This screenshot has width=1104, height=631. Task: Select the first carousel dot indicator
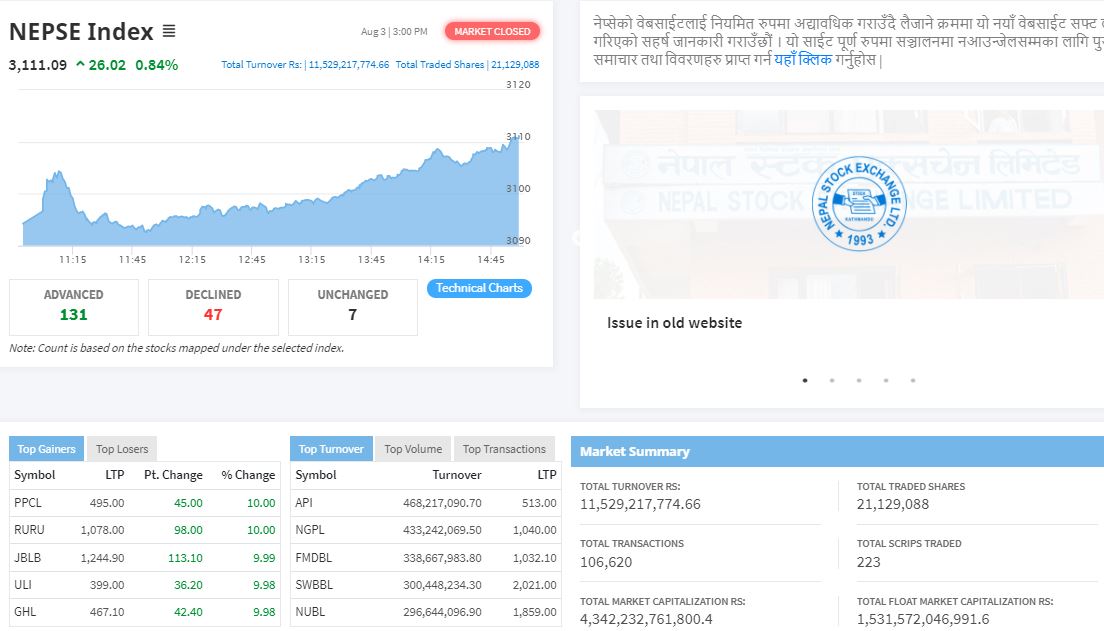(805, 380)
